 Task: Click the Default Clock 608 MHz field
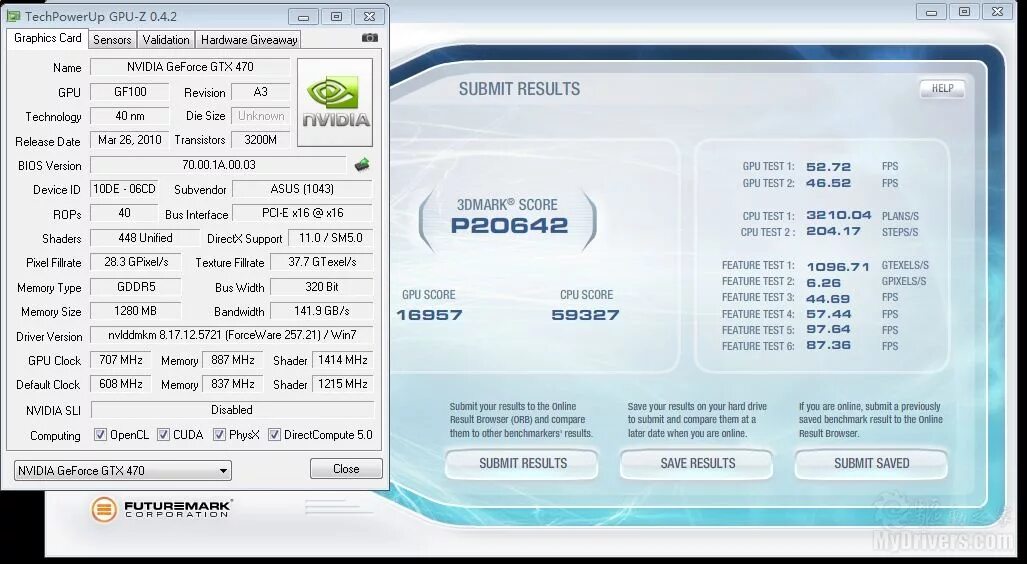[121, 384]
